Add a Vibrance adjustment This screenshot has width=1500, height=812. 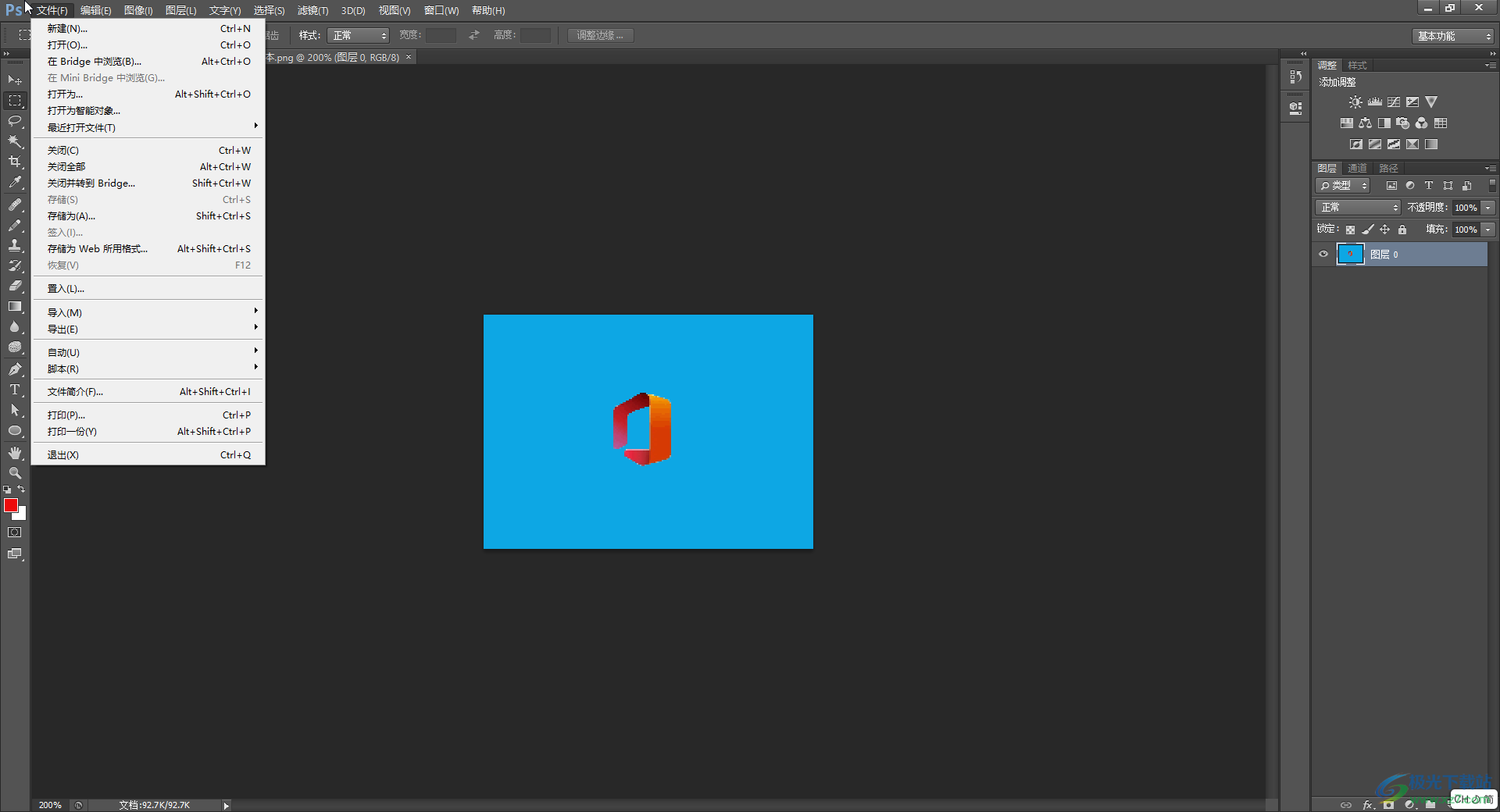(x=1431, y=102)
